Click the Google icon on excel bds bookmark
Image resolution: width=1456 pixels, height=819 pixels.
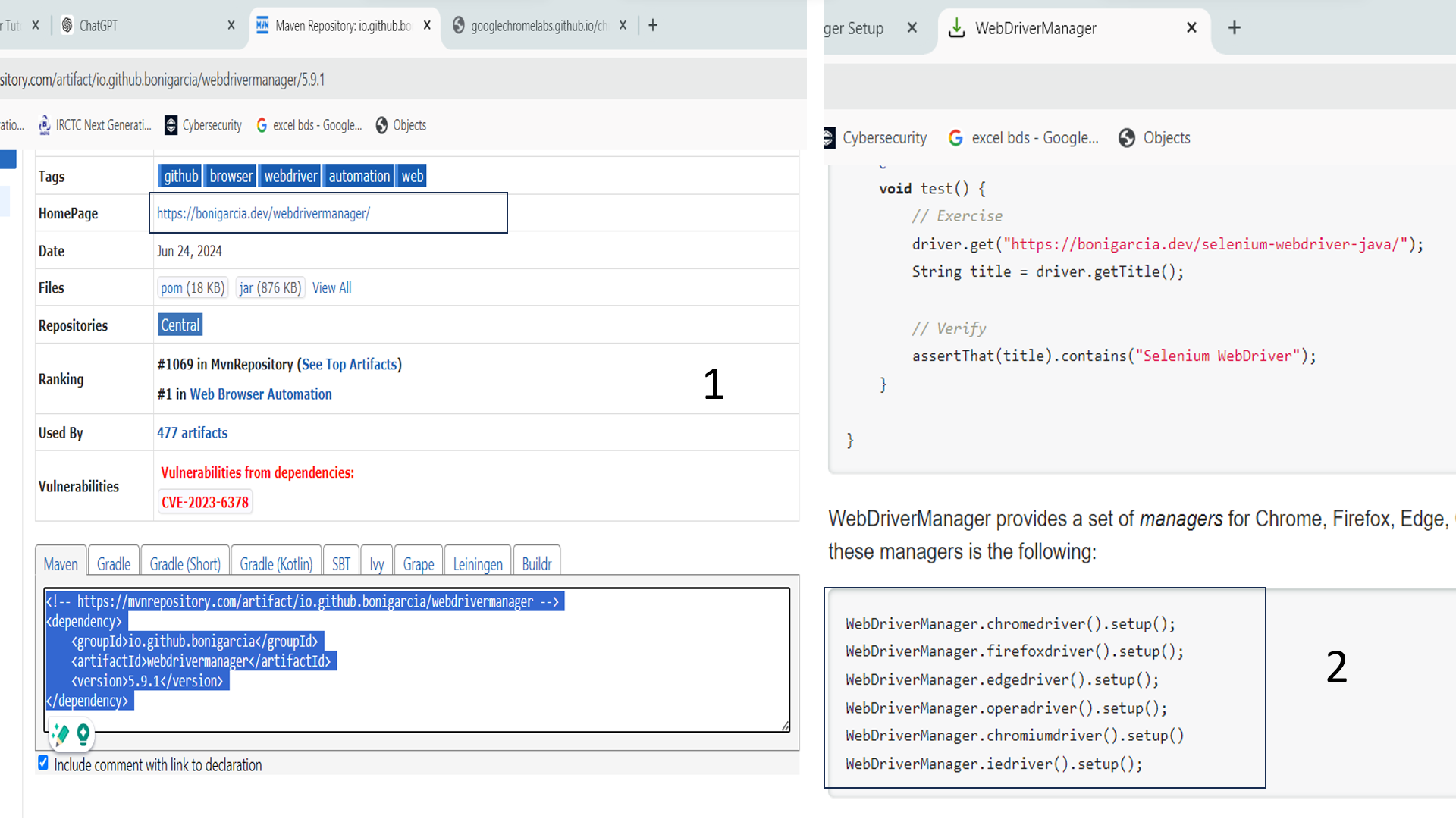(262, 125)
